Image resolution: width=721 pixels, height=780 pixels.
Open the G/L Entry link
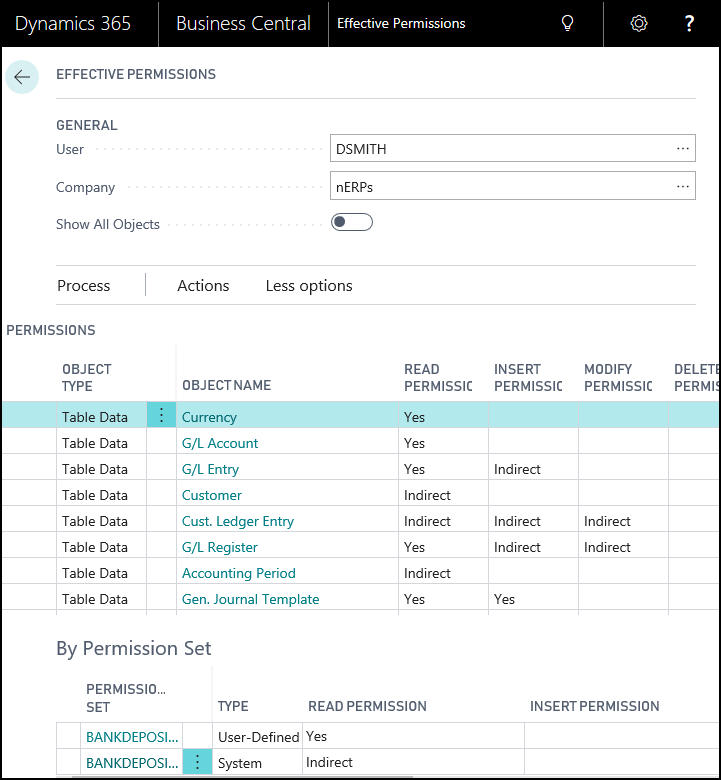(210, 469)
